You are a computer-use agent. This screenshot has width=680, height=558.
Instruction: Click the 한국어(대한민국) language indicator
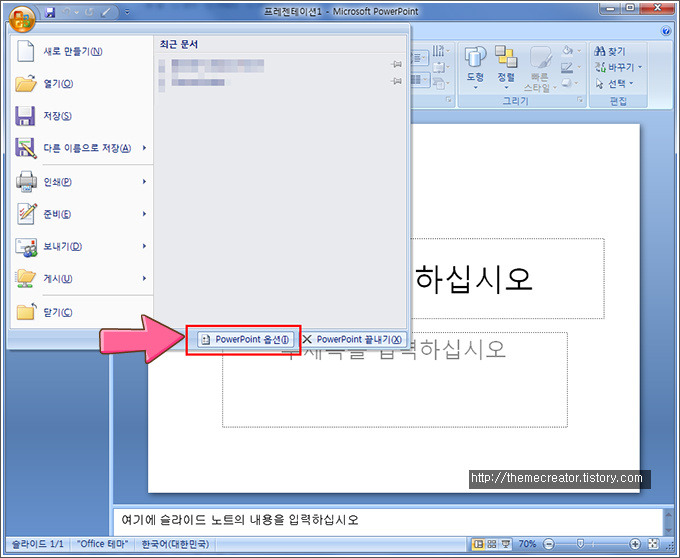click(x=176, y=544)
